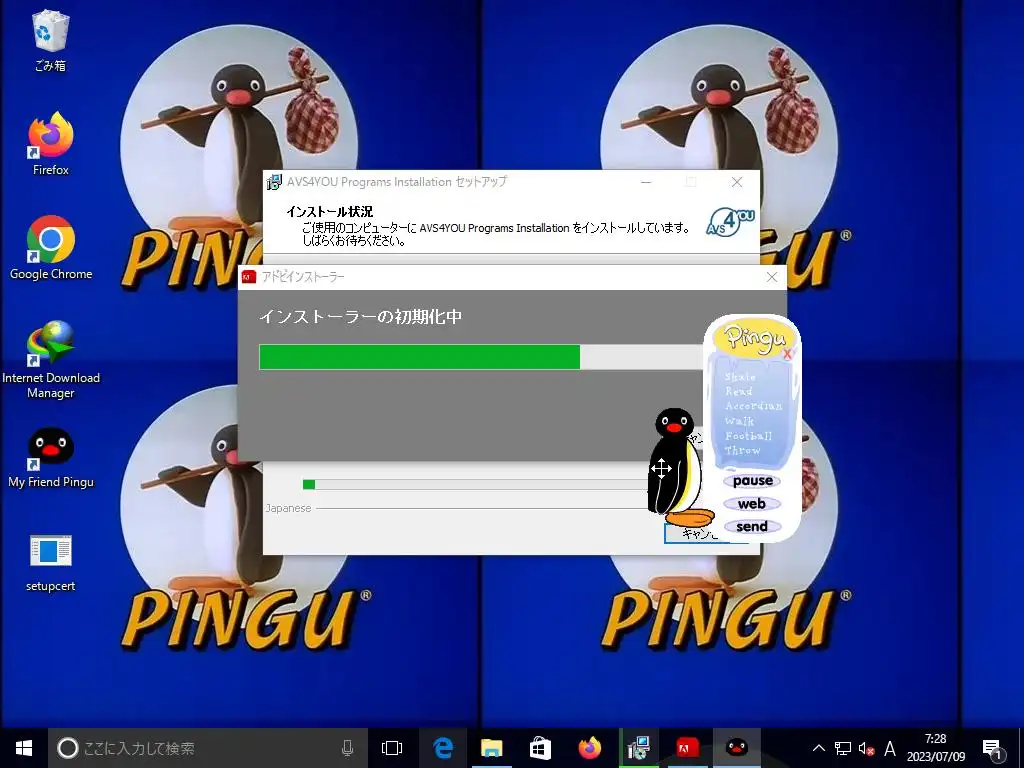Image resolution: width=1024 pixels, height=768 pixels.
Task: Select the Football action in Pingu menu
Action: pyautogui.click(x=748, y=436)
